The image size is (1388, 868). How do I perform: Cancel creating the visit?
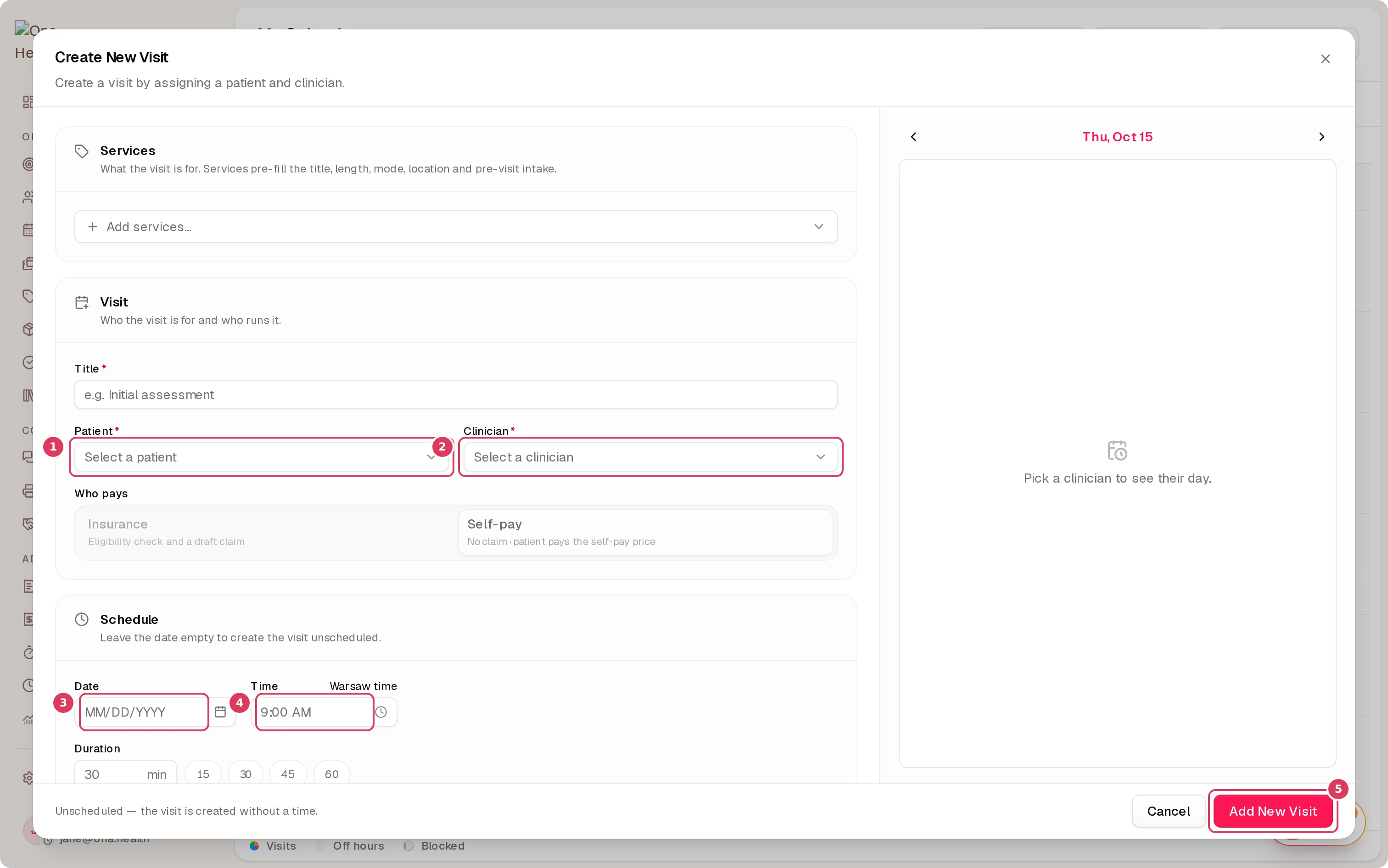[x=1168, y=811]
